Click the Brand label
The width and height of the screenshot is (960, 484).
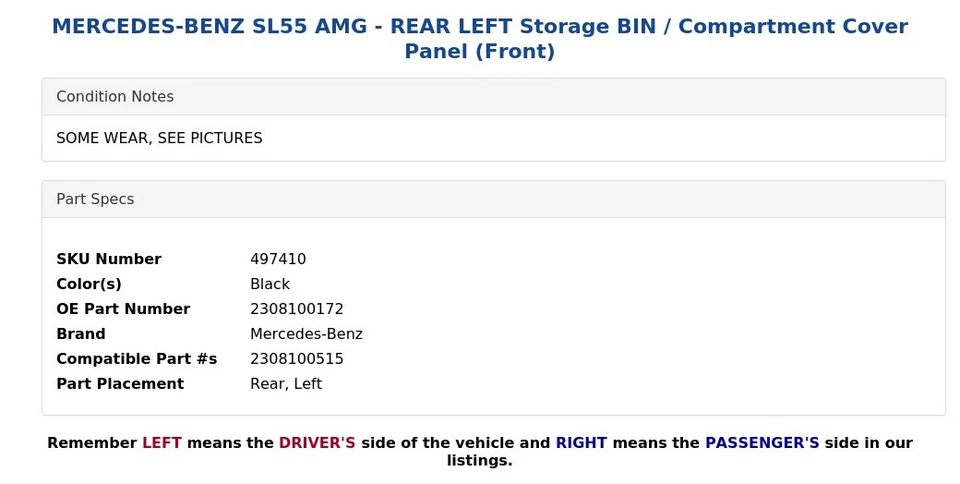pos(81,334)
